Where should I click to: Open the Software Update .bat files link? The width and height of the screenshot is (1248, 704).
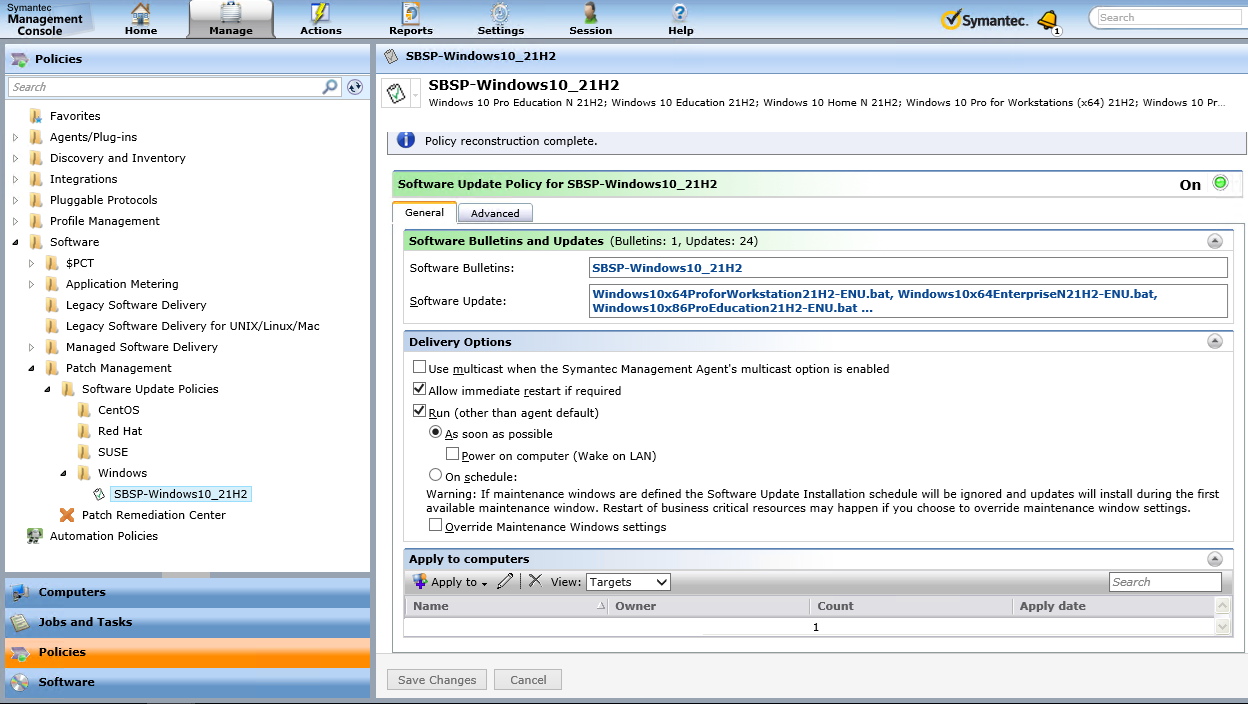point(874,301)
